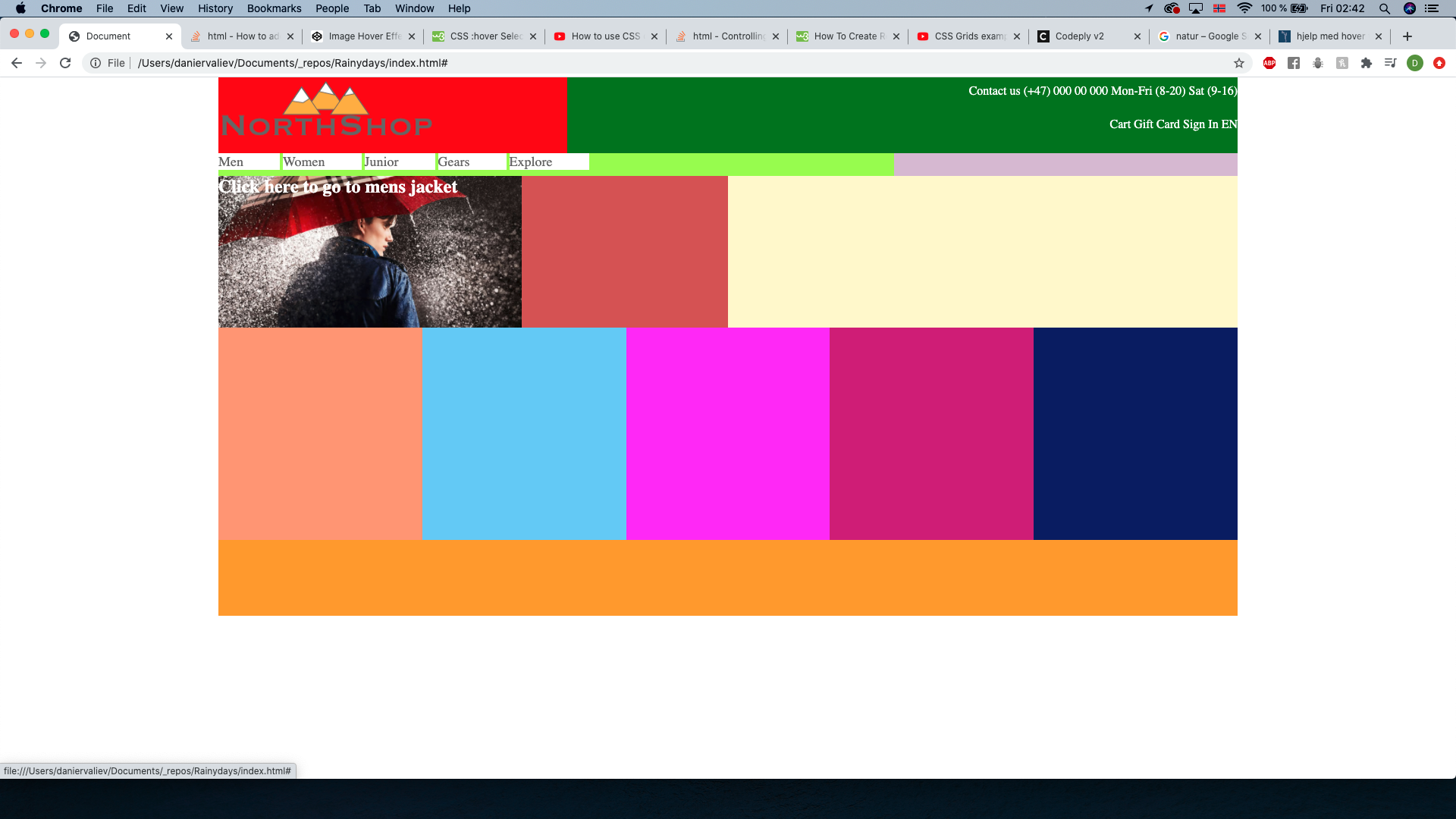
Task: Open the AirPlay display menu icon
Action: click(1196, 8)
